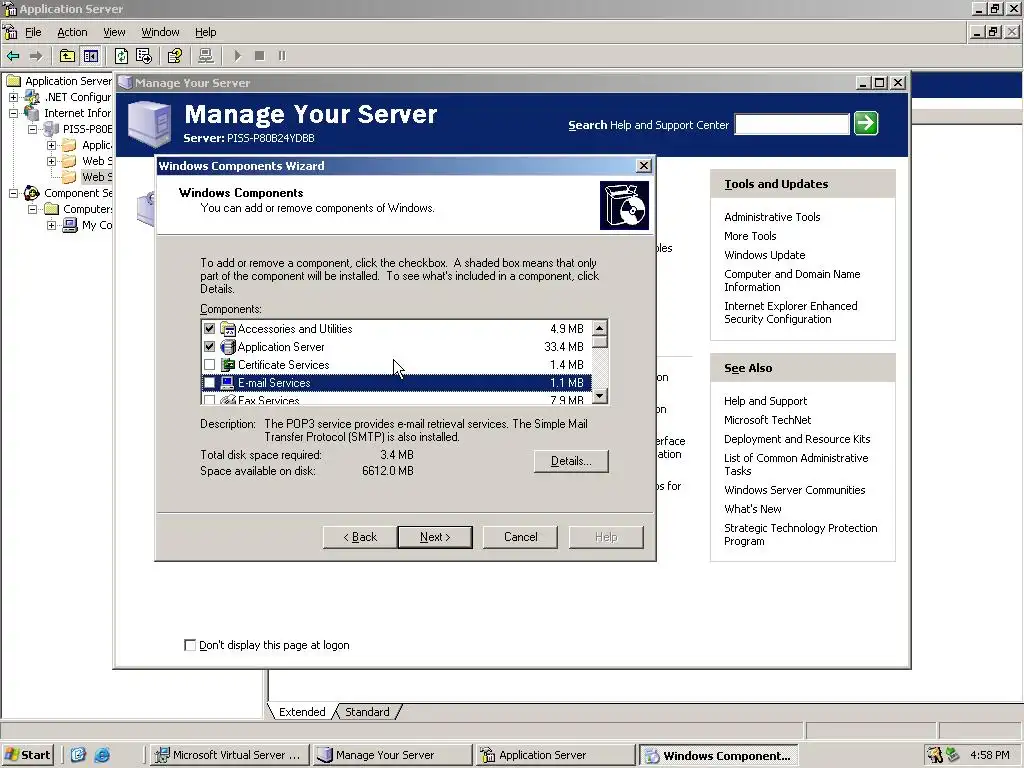Switch to Application Server taskbar button
This screenshot has width=1024, height=768.
coord(555,755)
